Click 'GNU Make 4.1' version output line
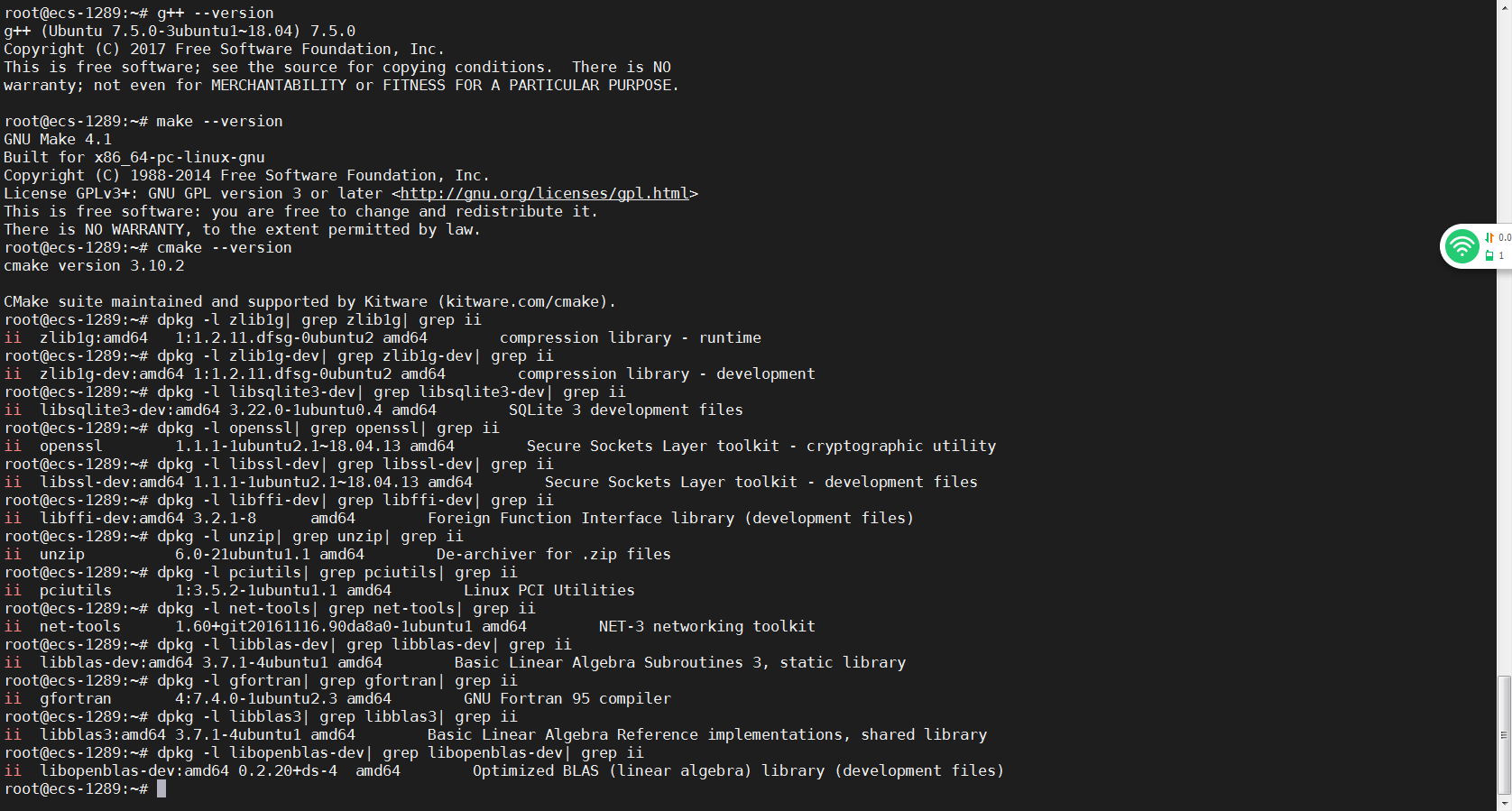The image size is (1512, 811). click(x=58, y=139)
